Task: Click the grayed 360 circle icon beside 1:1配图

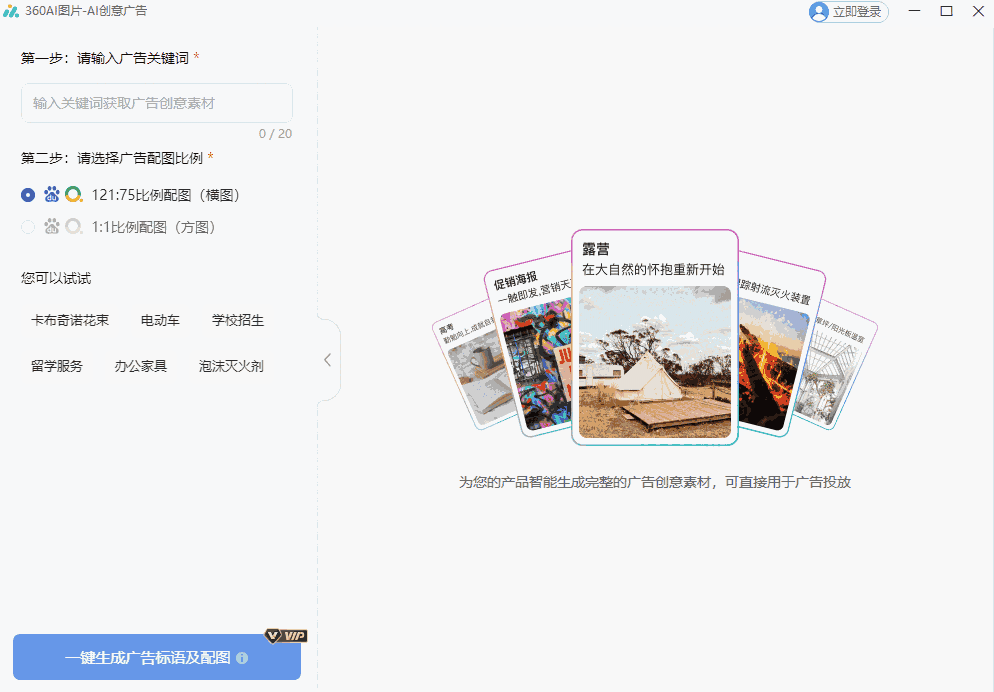Action: coord(72,226)
